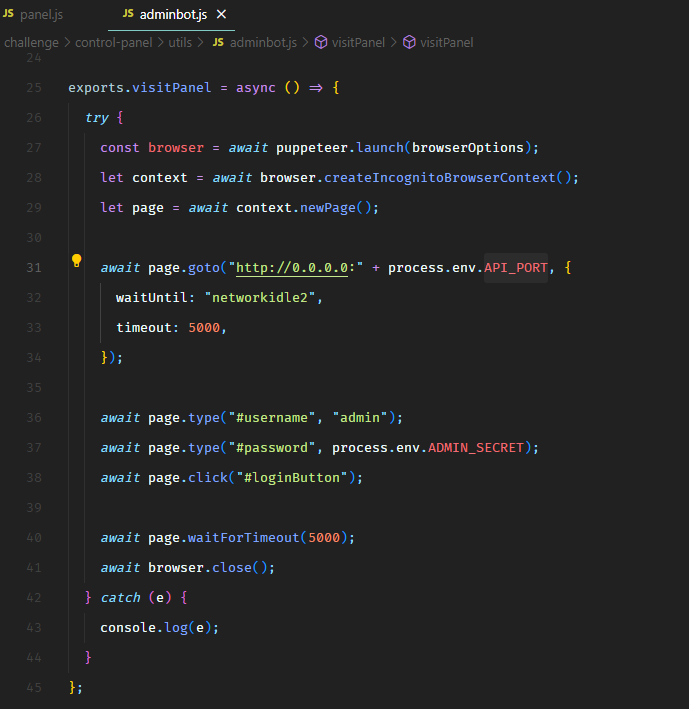689x709 pixels.
Task: Click the JS icon in the breadcrumb path
Action: [217, 42]
